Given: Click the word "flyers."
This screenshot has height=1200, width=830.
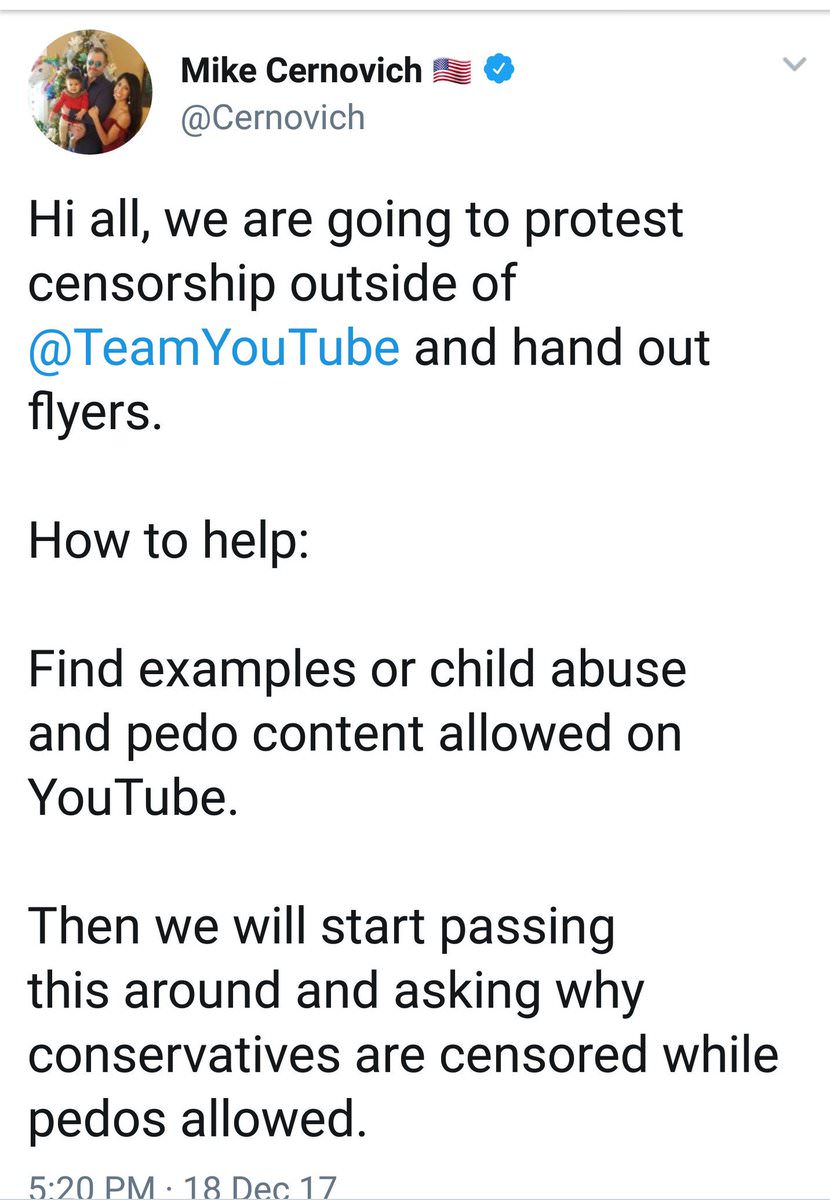Looking at the screenshot, I should (x=94, y=412).
